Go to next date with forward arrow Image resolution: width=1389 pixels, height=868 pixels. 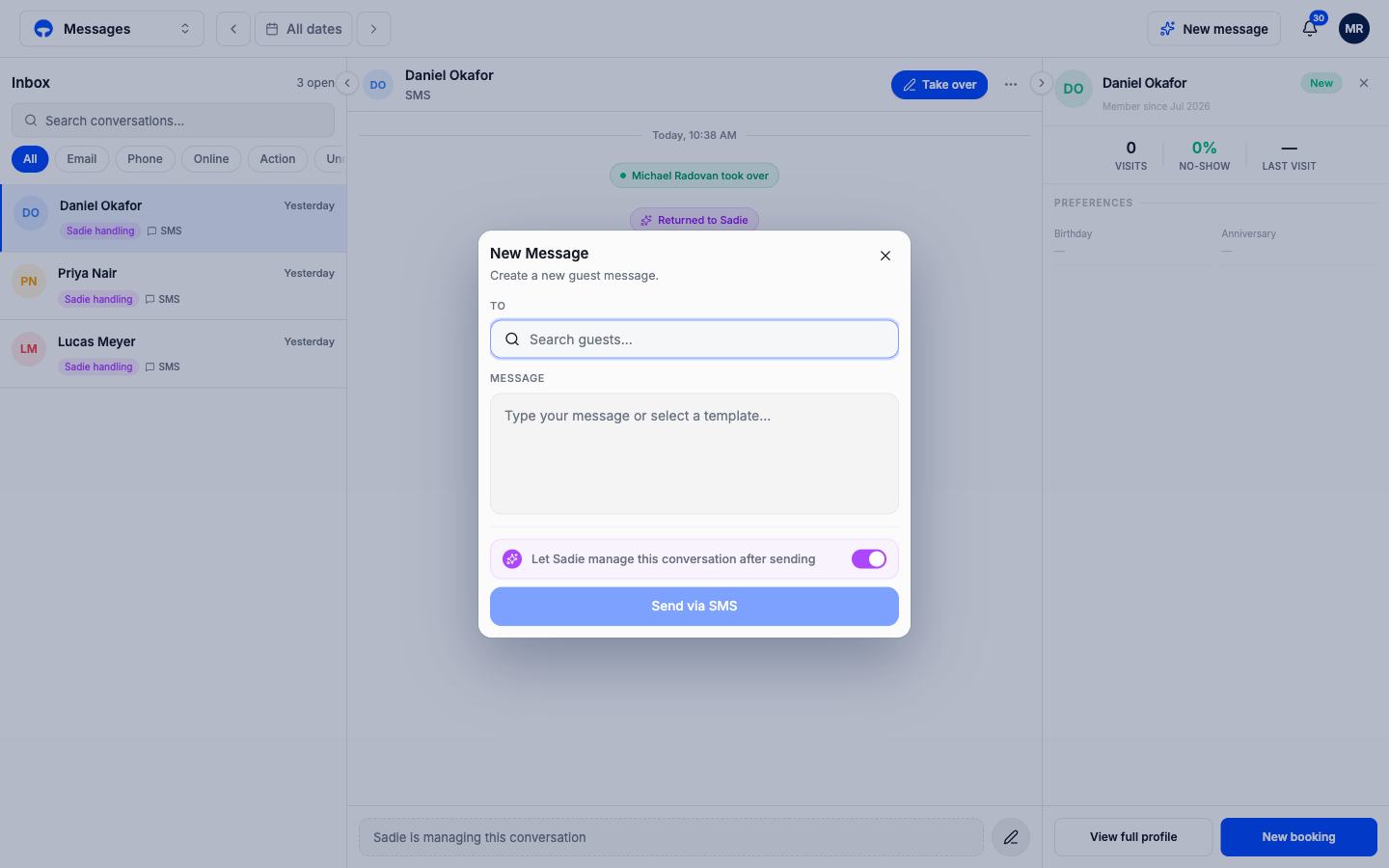374,29
